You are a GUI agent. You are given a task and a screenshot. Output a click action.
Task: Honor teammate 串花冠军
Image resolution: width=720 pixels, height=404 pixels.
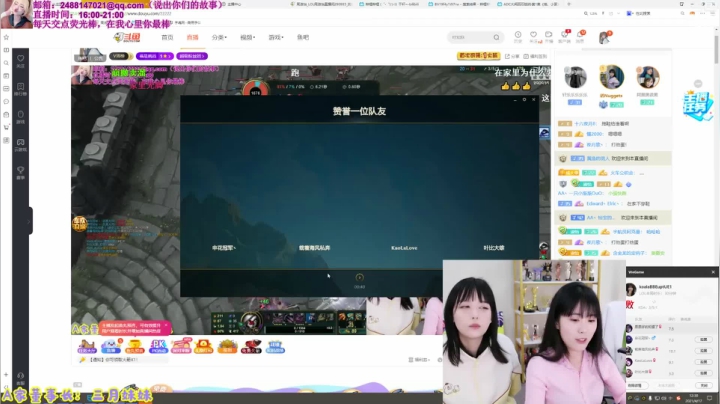(224, 248)
